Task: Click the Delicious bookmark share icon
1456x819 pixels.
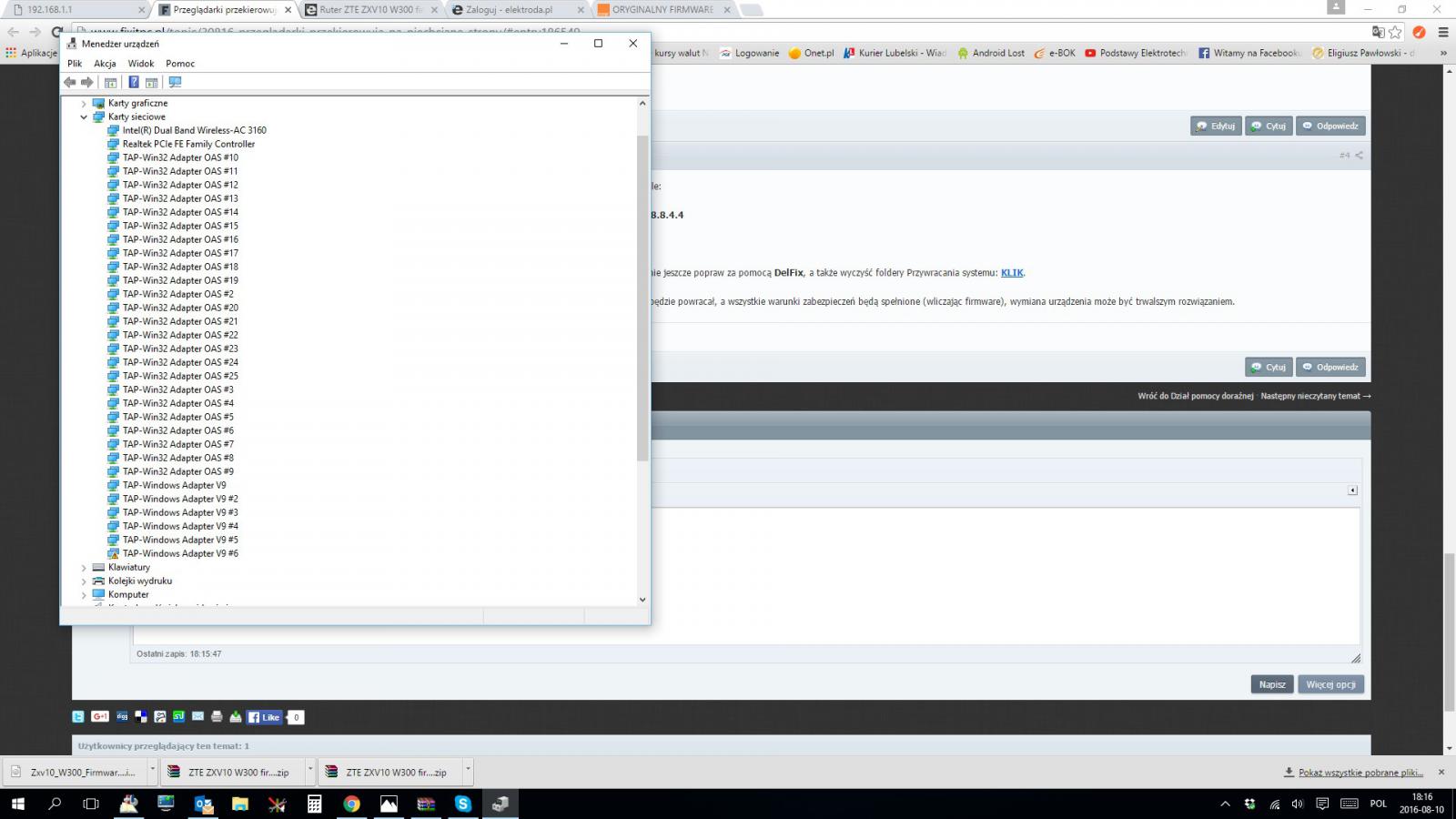Action: tap(141, 717)
